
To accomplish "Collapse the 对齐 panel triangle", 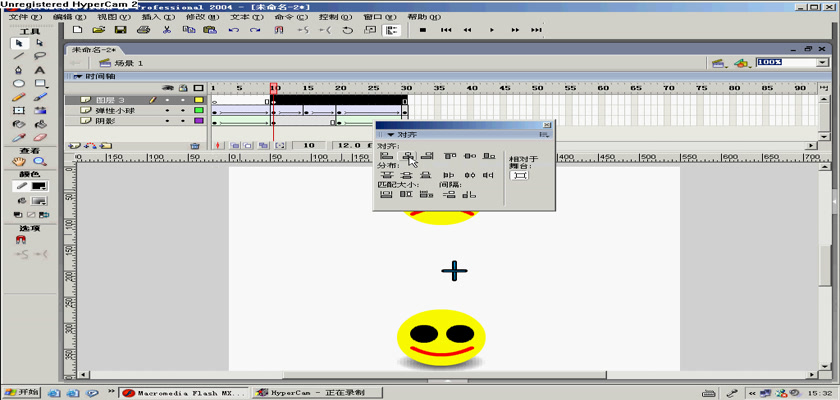I will tap(391, 135).
